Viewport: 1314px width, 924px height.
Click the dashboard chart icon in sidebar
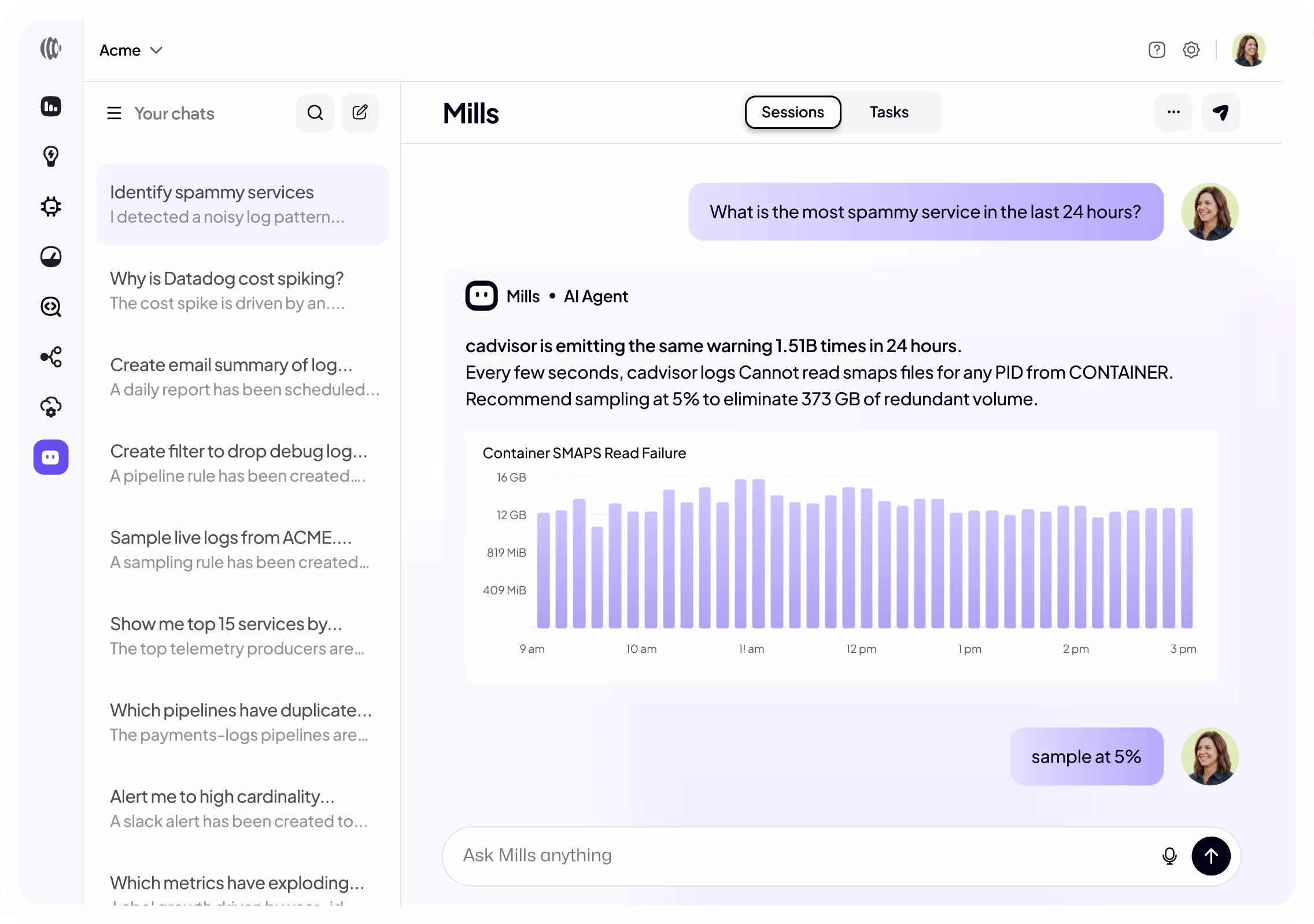[51, 106]
